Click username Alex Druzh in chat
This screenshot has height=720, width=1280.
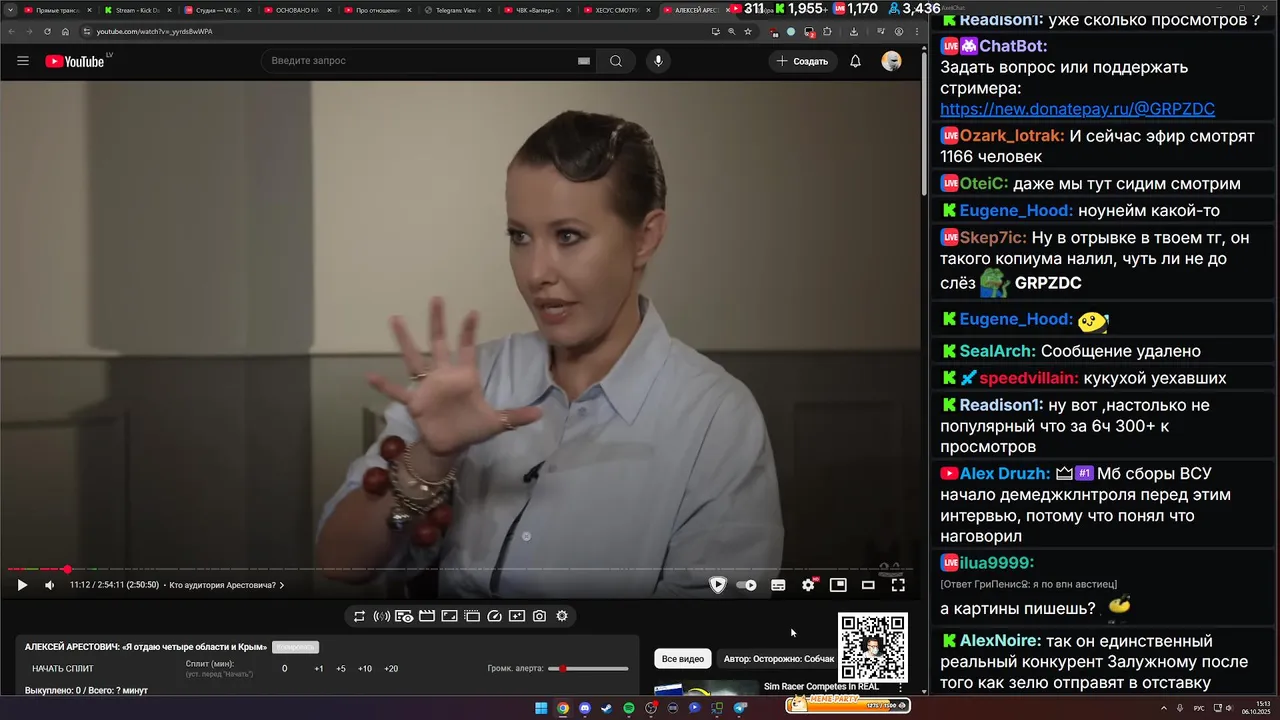pos(1004,474)
